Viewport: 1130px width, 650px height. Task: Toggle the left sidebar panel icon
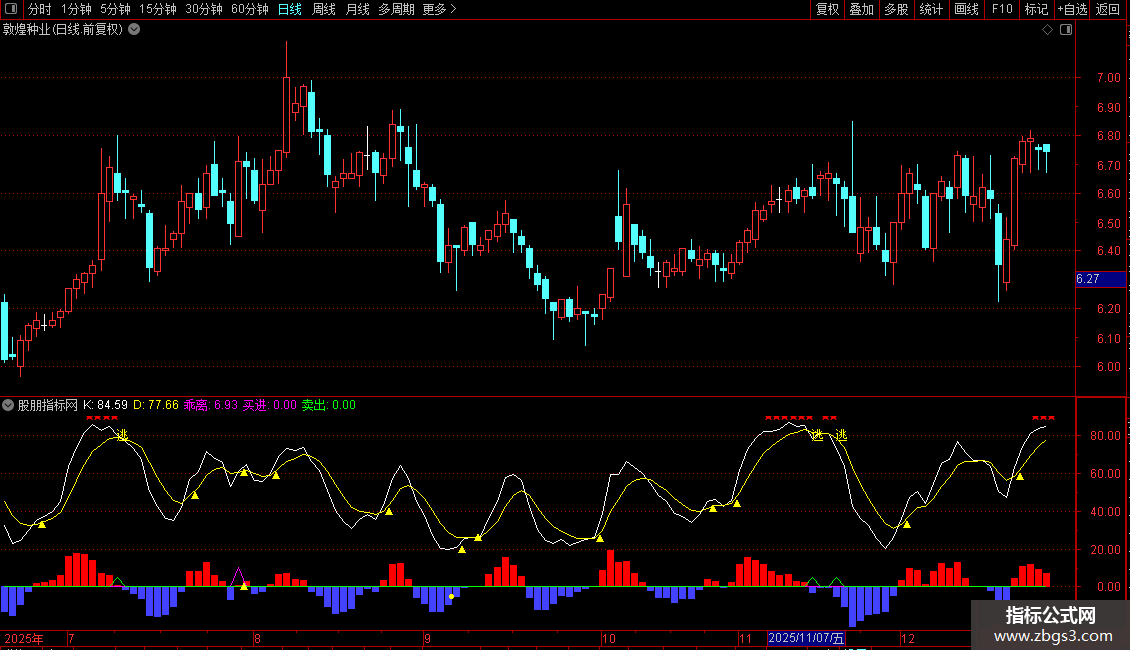click(x=11, y=9)
